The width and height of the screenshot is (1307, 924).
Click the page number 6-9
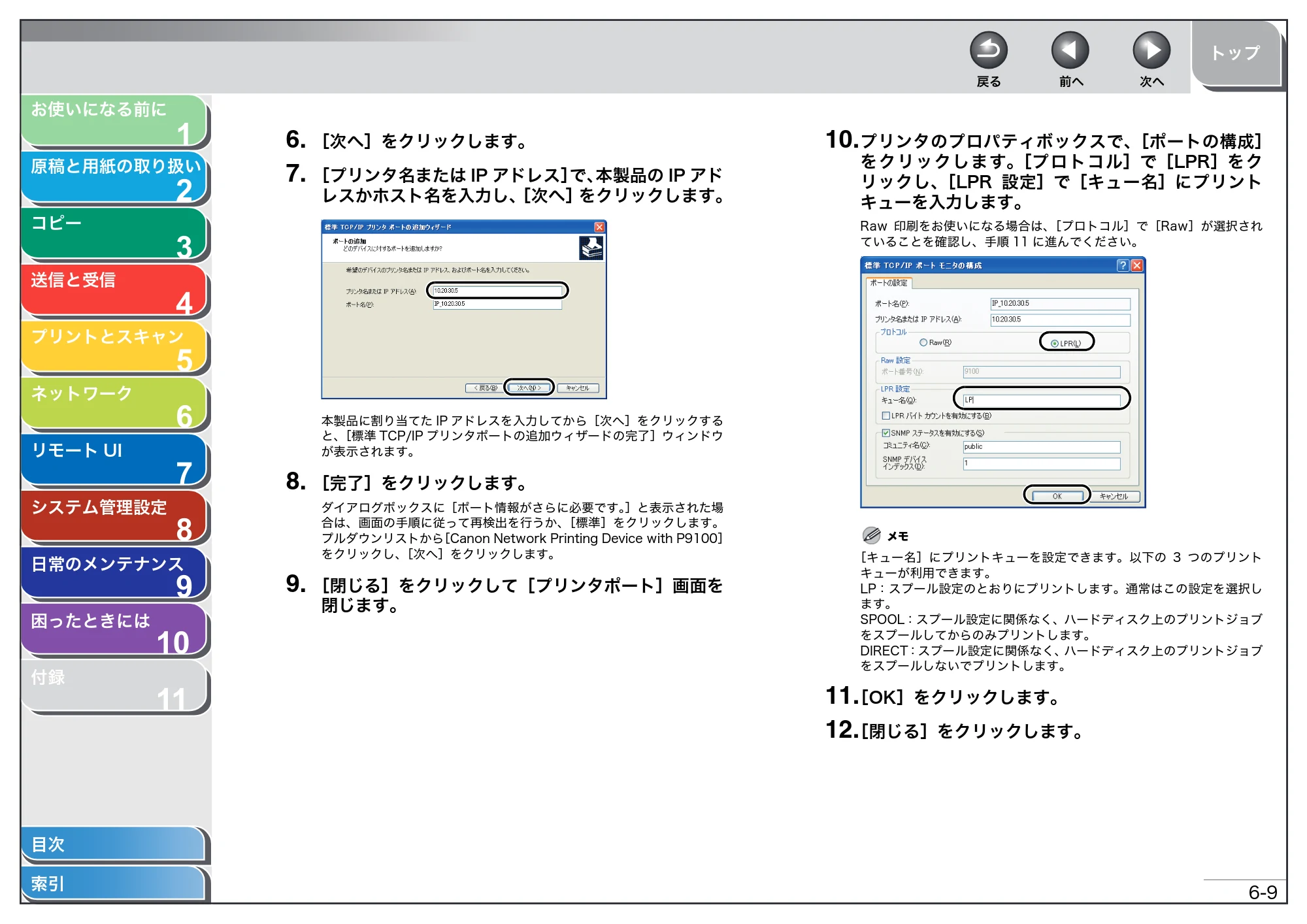point(1263,892)
